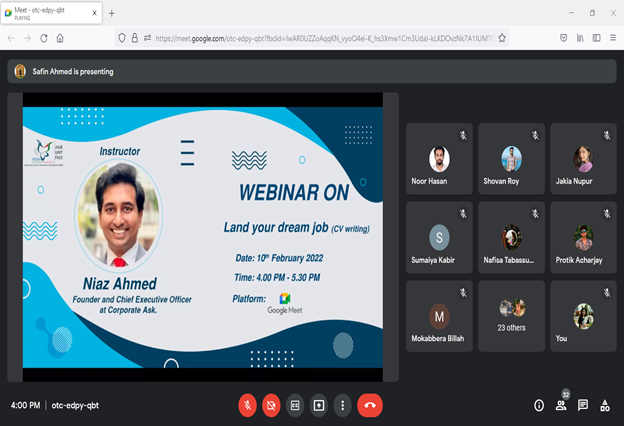Open the More options three-dot menu
The image size is (624, 426).
[342, 405]
